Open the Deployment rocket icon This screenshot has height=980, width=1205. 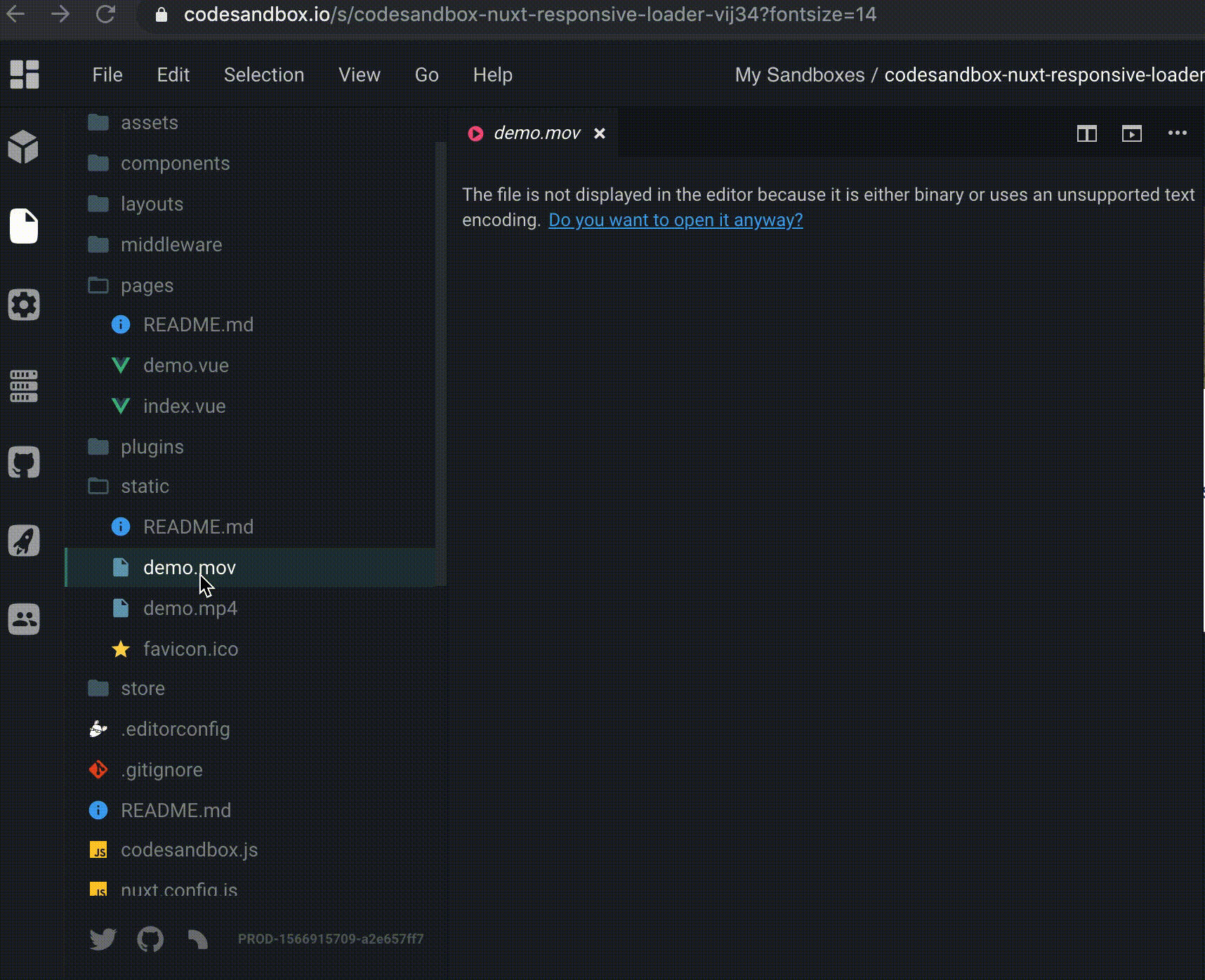point(24,541)
